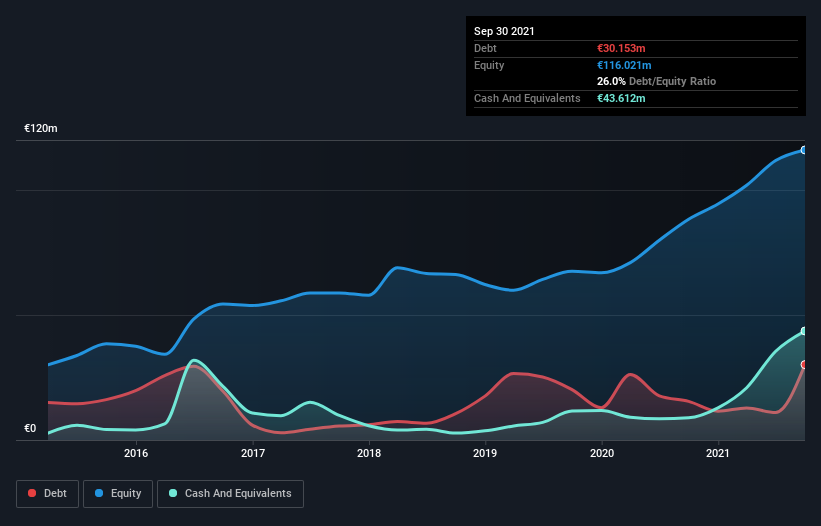Click the Equity row label in tooltip

(x=489, y=65)
